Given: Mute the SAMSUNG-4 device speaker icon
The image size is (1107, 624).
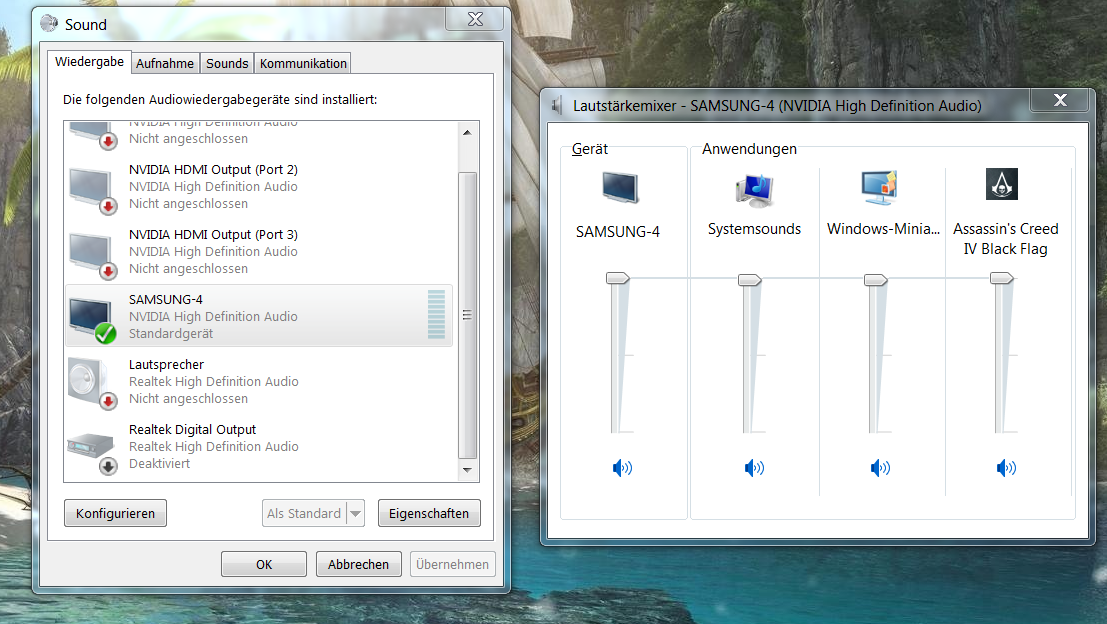Looking at the screenshot, I should pos(622,468).
